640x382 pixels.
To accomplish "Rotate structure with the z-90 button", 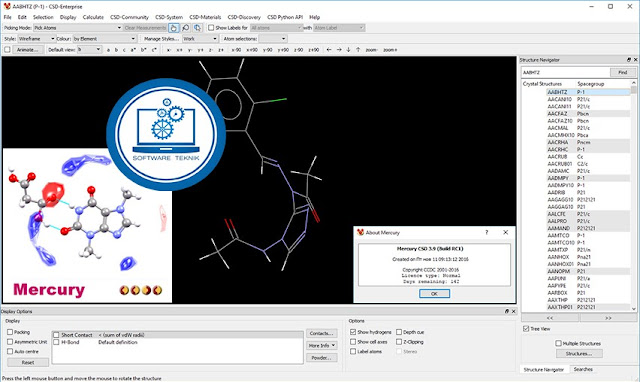I will point(299,50).
